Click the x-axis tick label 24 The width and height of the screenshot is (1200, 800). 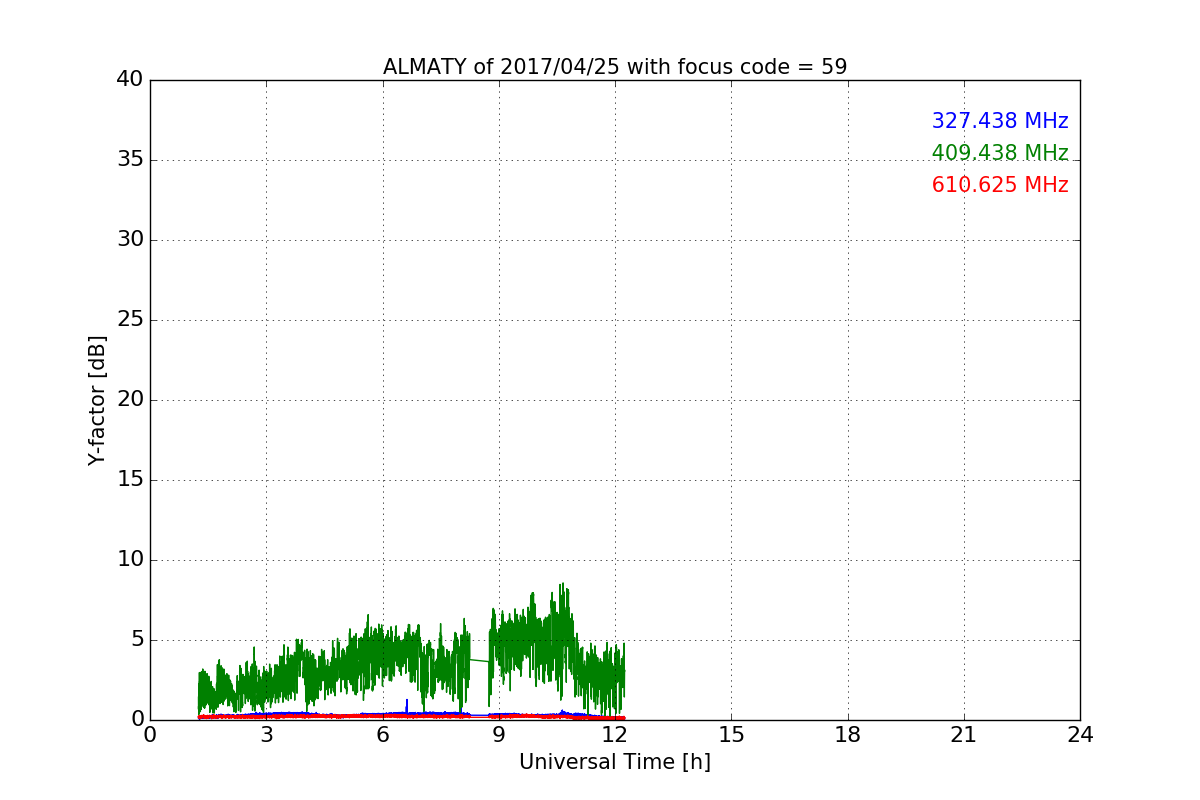(x=1080, y=735)
